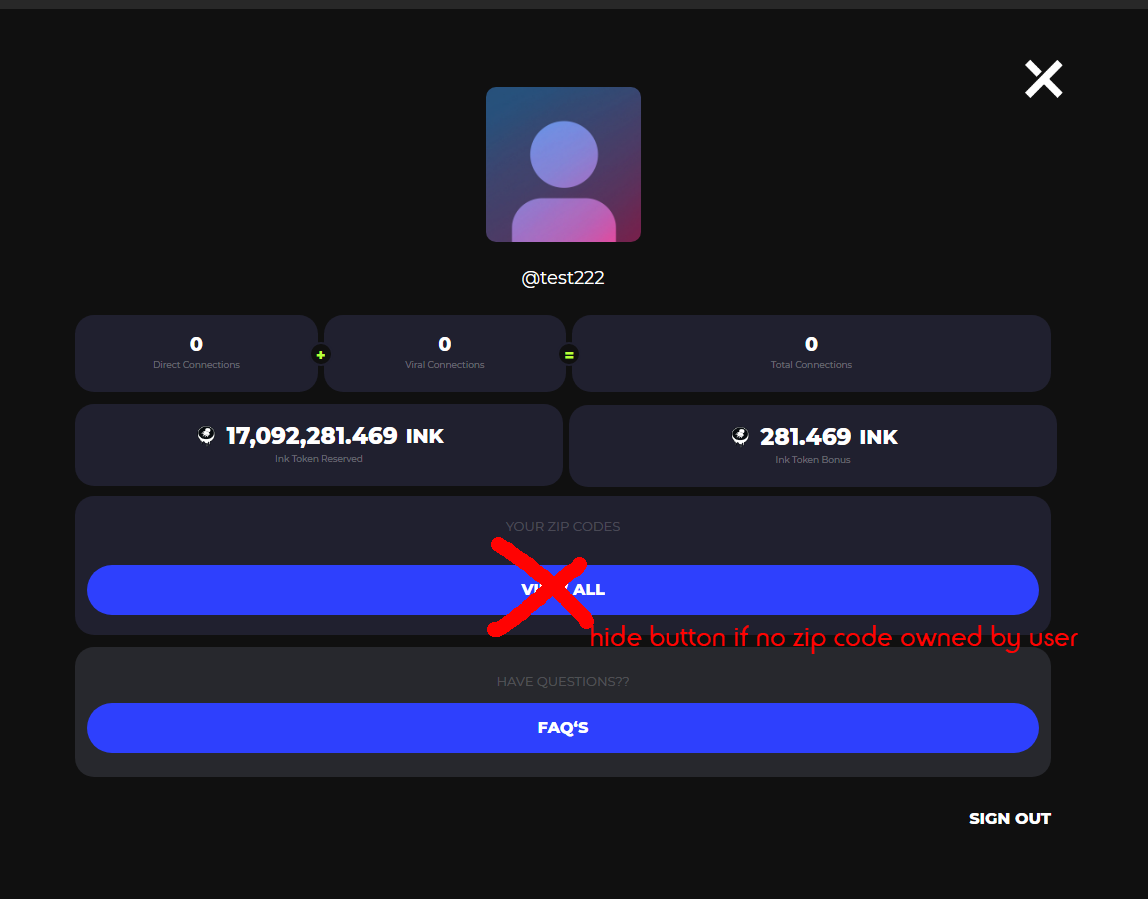Select the Direct Connections stat card
1148x899 pixels.
(x=196, y=353)
